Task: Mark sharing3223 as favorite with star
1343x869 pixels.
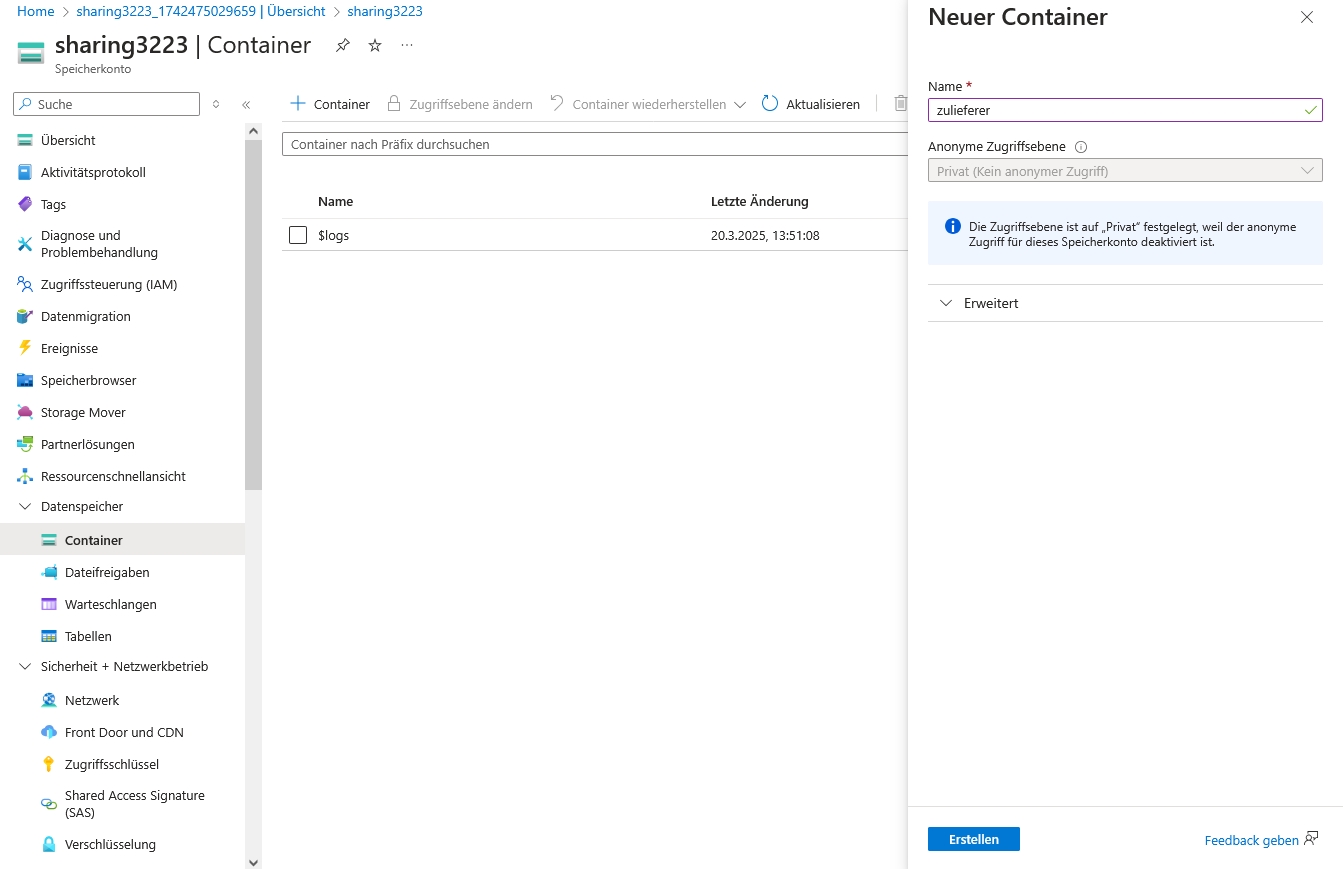Action: click(375, 45)
